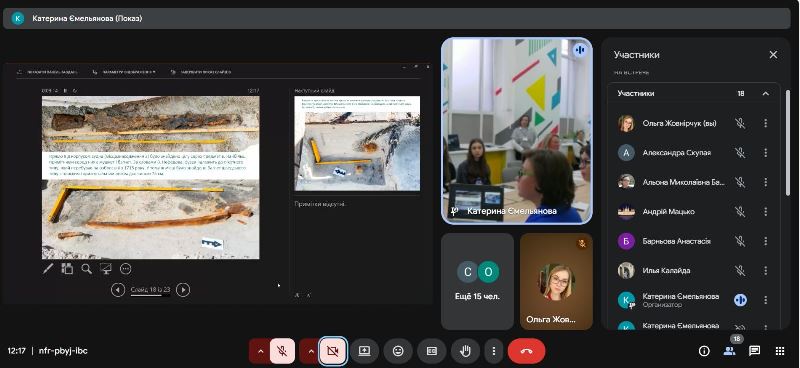Image resolution: width=800 pixels, height=368 pixels.
Task: Toggle the participants panel icon with badge 18
Action: click(x=730, y=351)
